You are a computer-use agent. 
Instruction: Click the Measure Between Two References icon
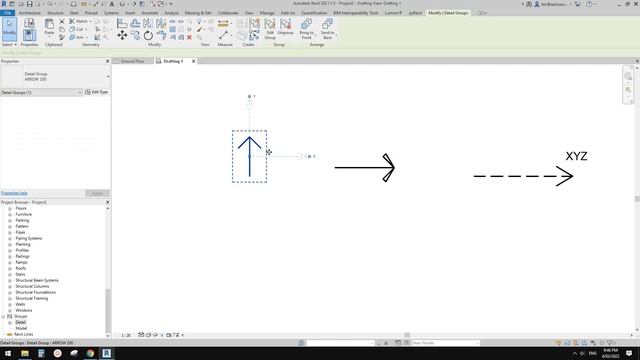[223, 36]
